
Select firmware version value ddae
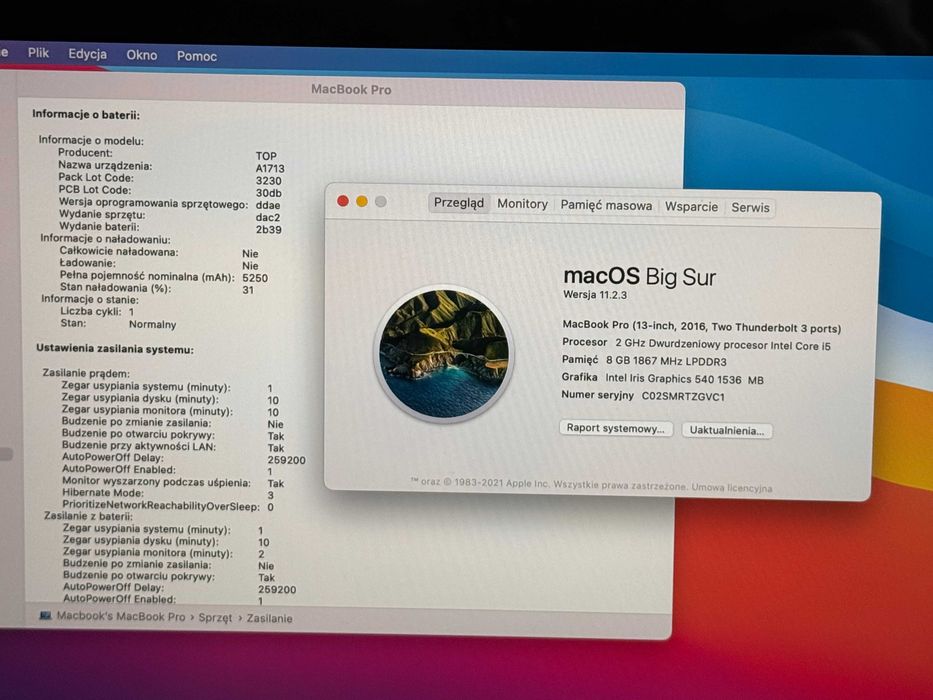coord(268,205)
